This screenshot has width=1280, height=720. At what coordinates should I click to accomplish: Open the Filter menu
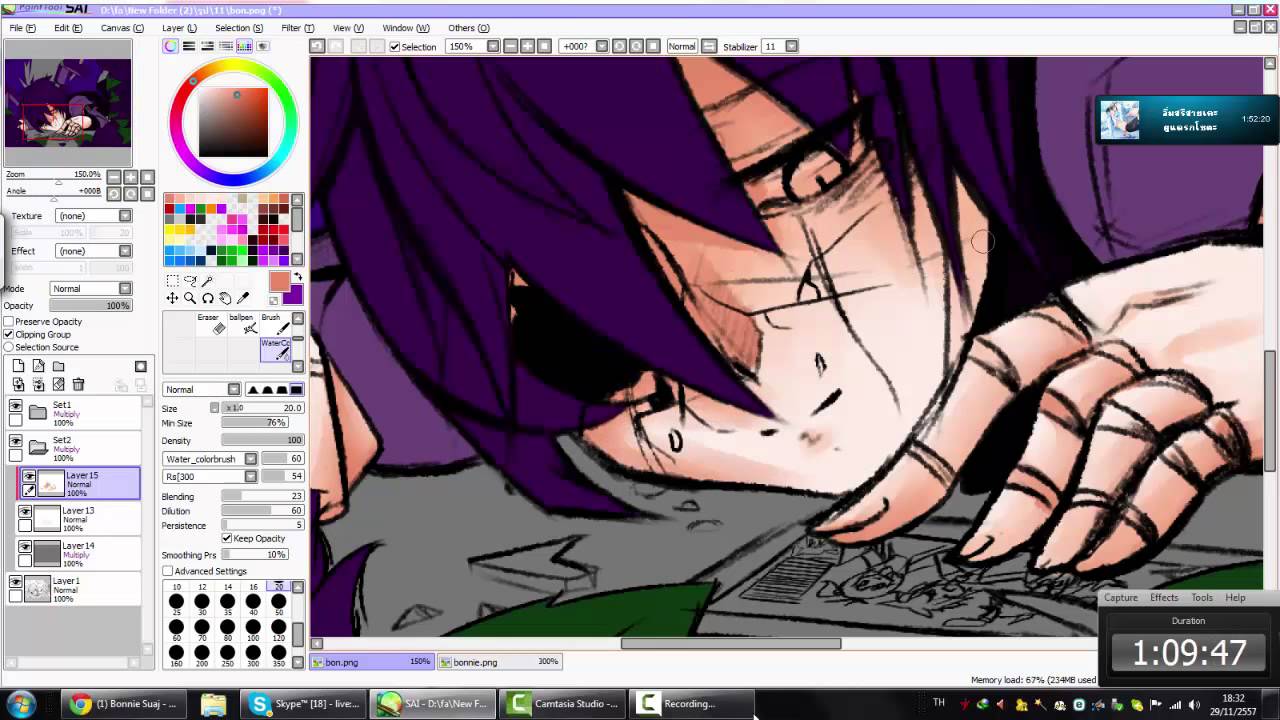coord(297,28)
